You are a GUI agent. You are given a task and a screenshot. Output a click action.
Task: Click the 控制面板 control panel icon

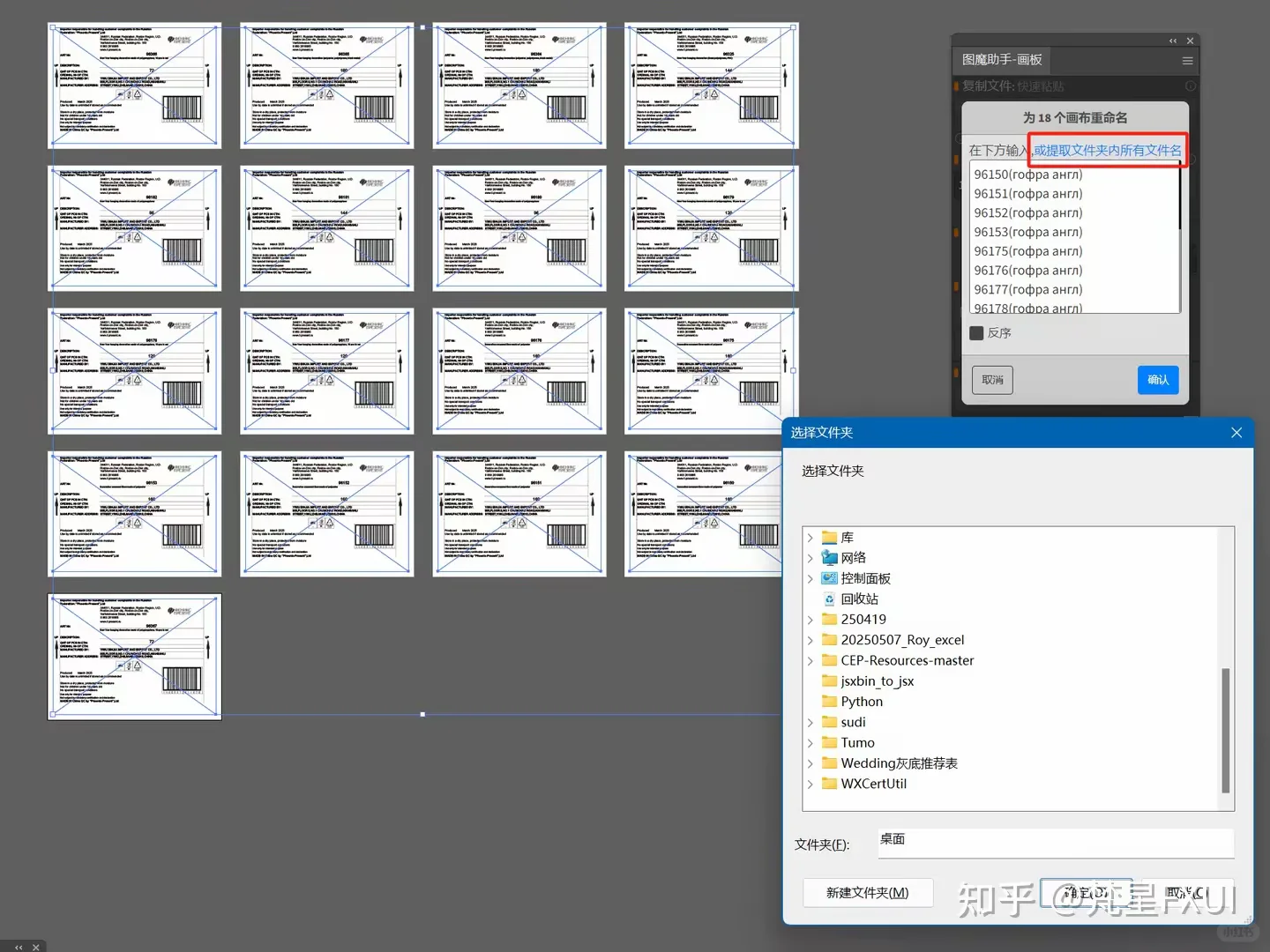pos(829,578)
